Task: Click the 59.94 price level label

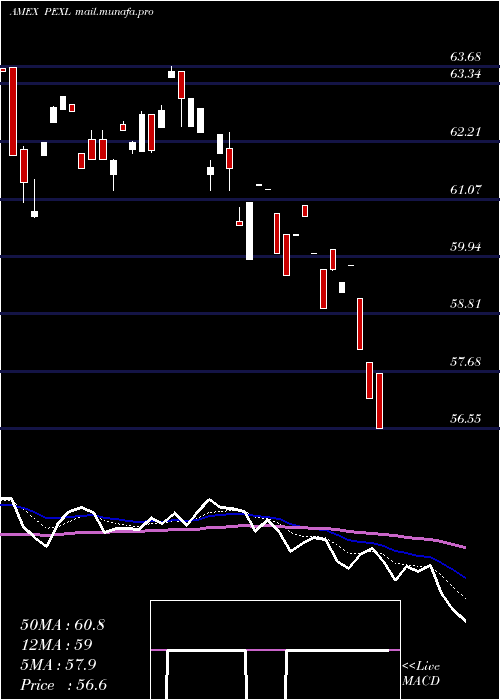Action: (x=466, y=247)
